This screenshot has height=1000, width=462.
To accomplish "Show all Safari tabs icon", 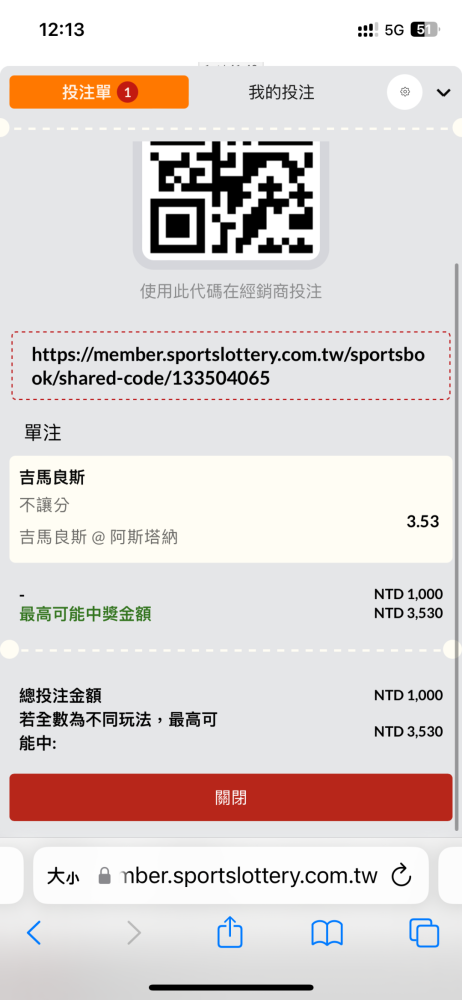I will click(424, 933).
